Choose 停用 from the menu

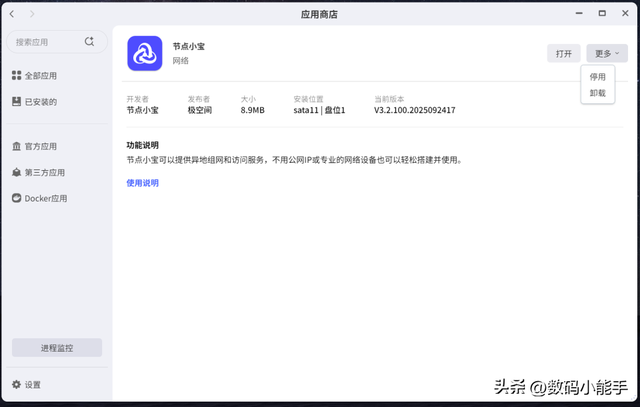tap(597, 77)
